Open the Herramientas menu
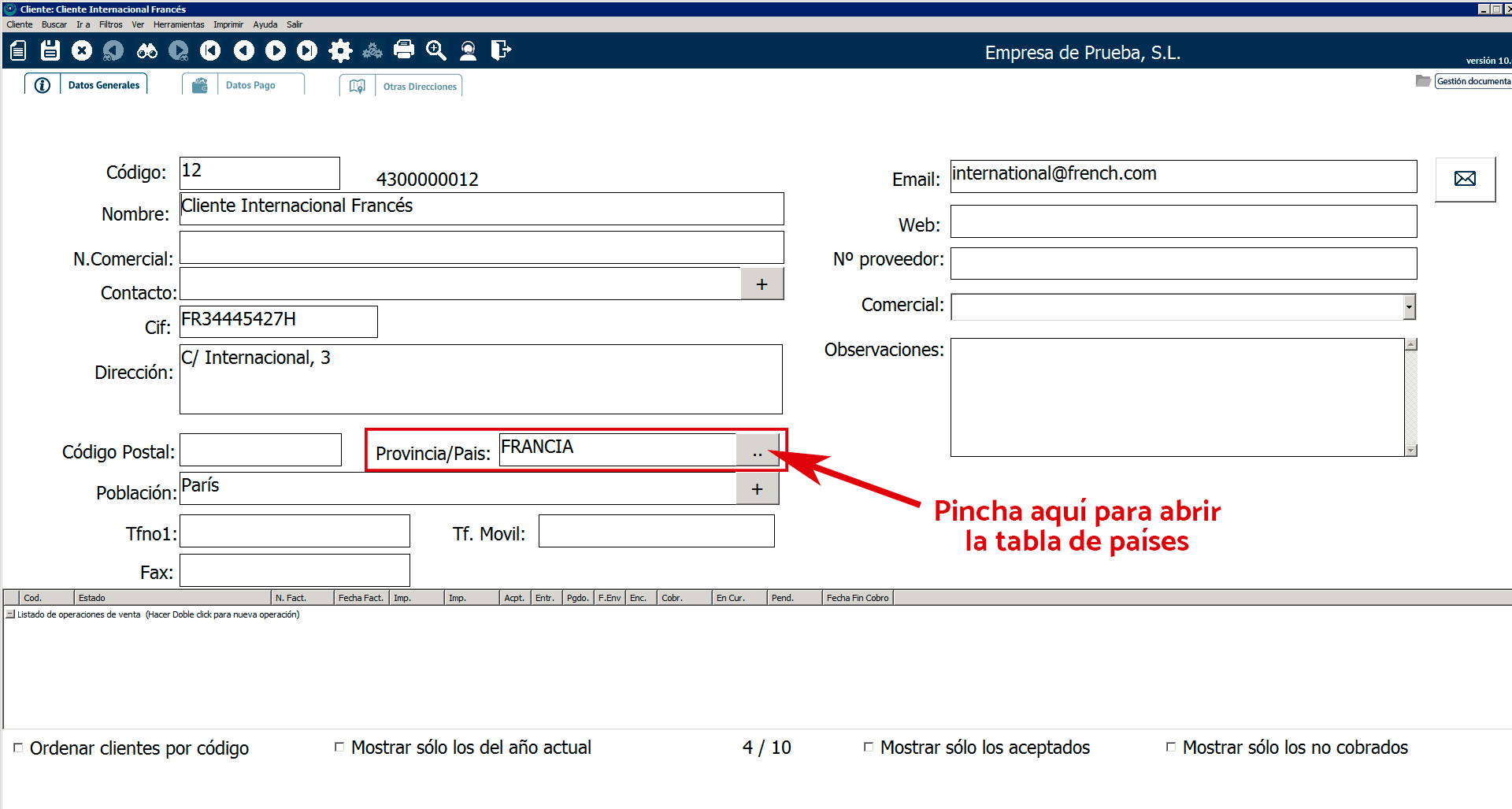The image size is (1512, 809). (x=179, y=24)
